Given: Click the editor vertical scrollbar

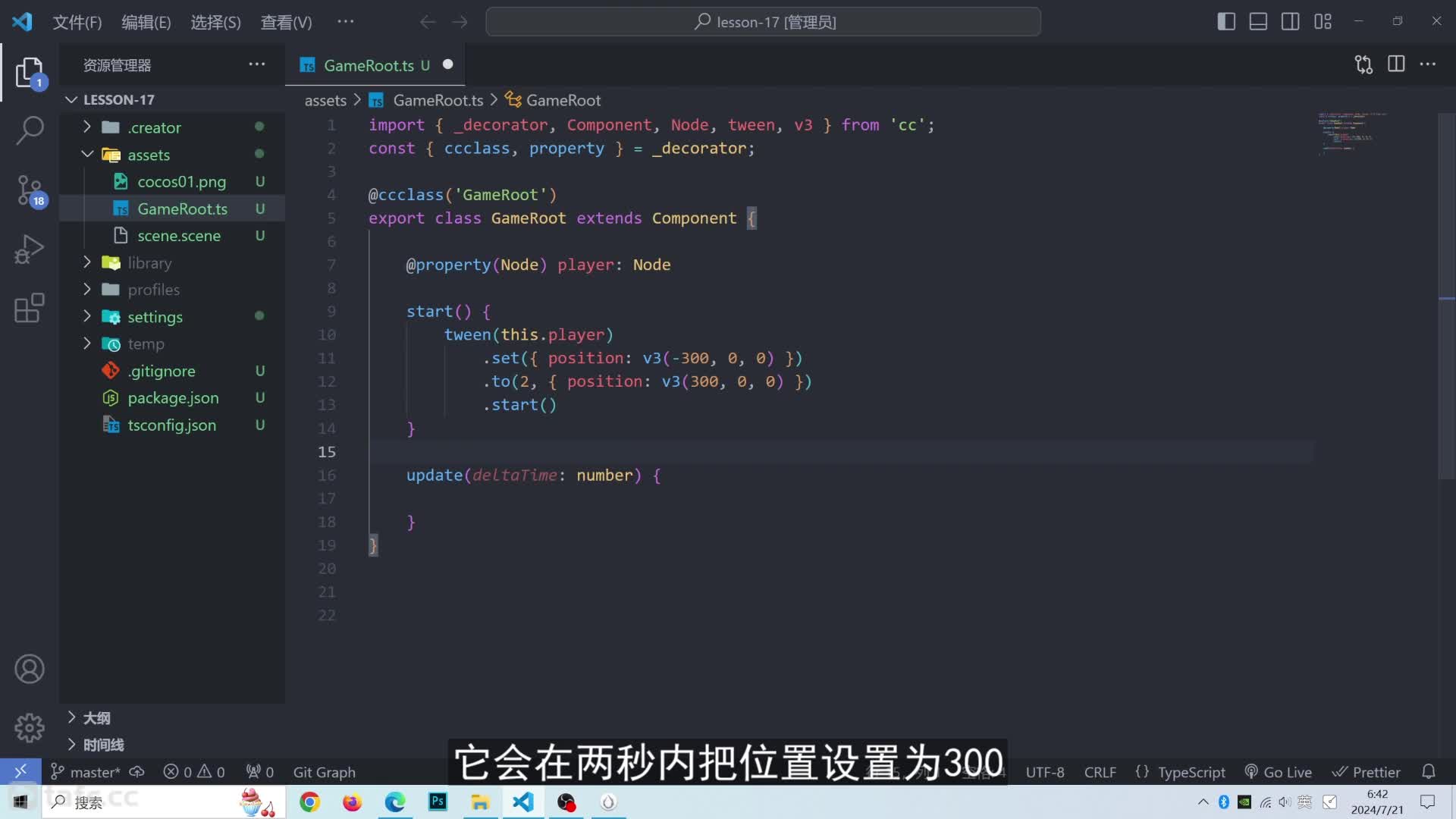Looking at the screenshot, I should coord(1447,296).
